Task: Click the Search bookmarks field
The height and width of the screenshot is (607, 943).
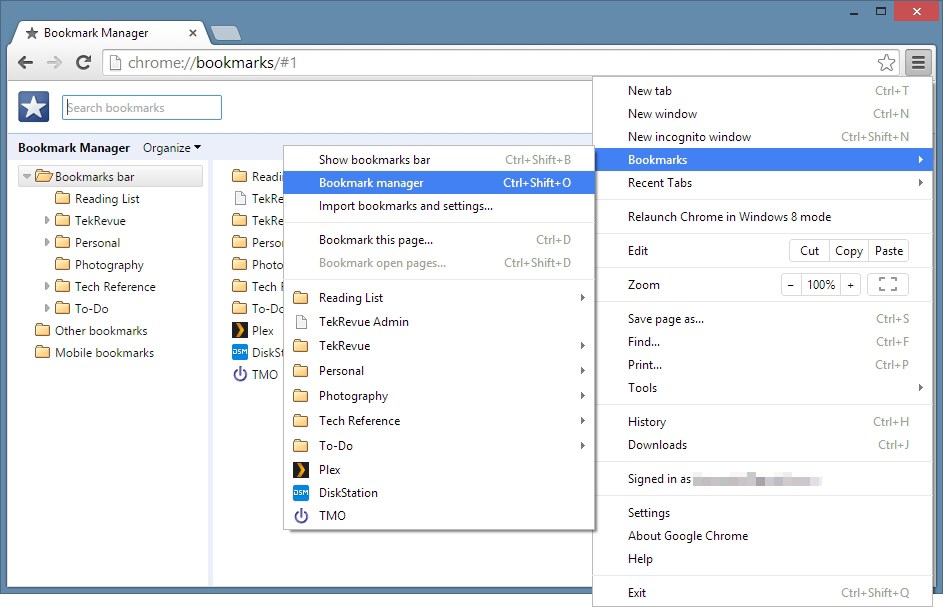Action: point(142,106)
